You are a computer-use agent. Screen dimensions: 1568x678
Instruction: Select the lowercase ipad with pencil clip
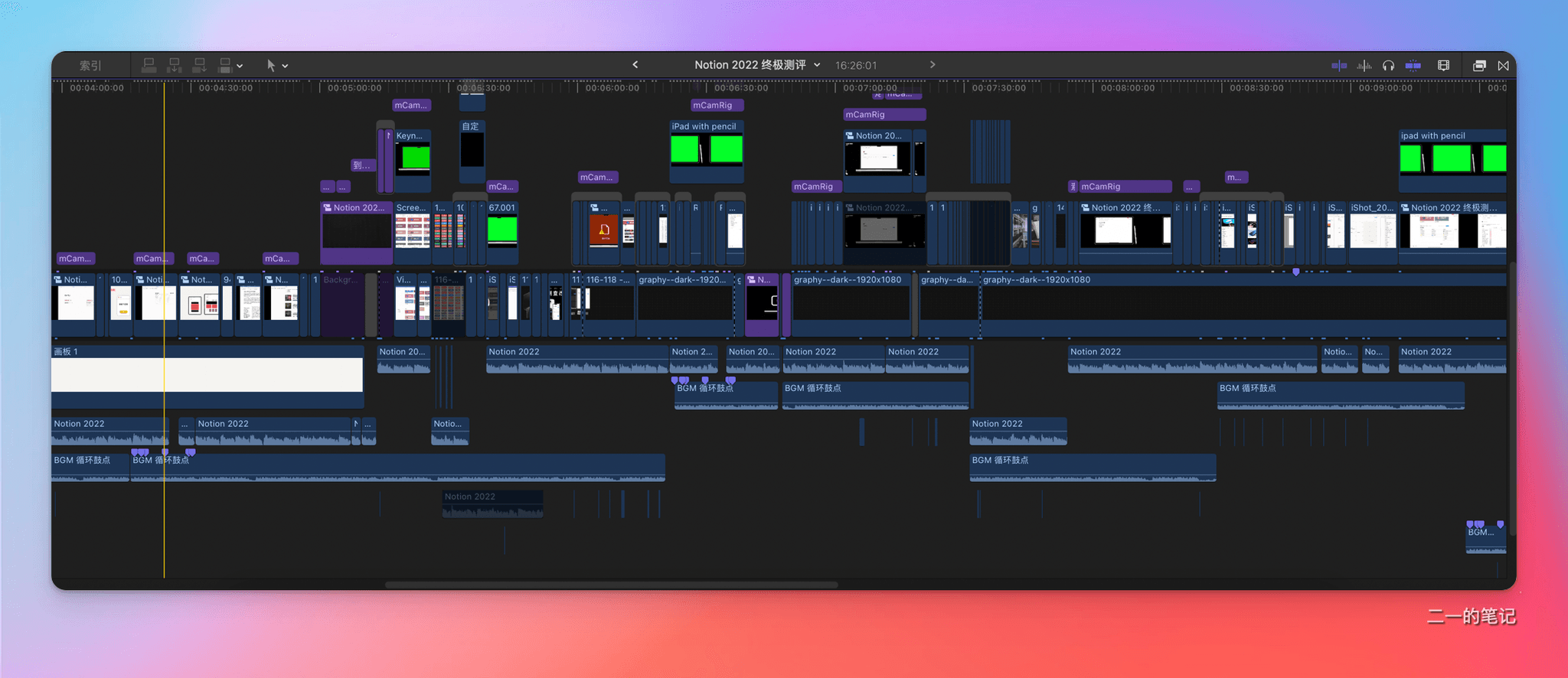[1453, 161]
